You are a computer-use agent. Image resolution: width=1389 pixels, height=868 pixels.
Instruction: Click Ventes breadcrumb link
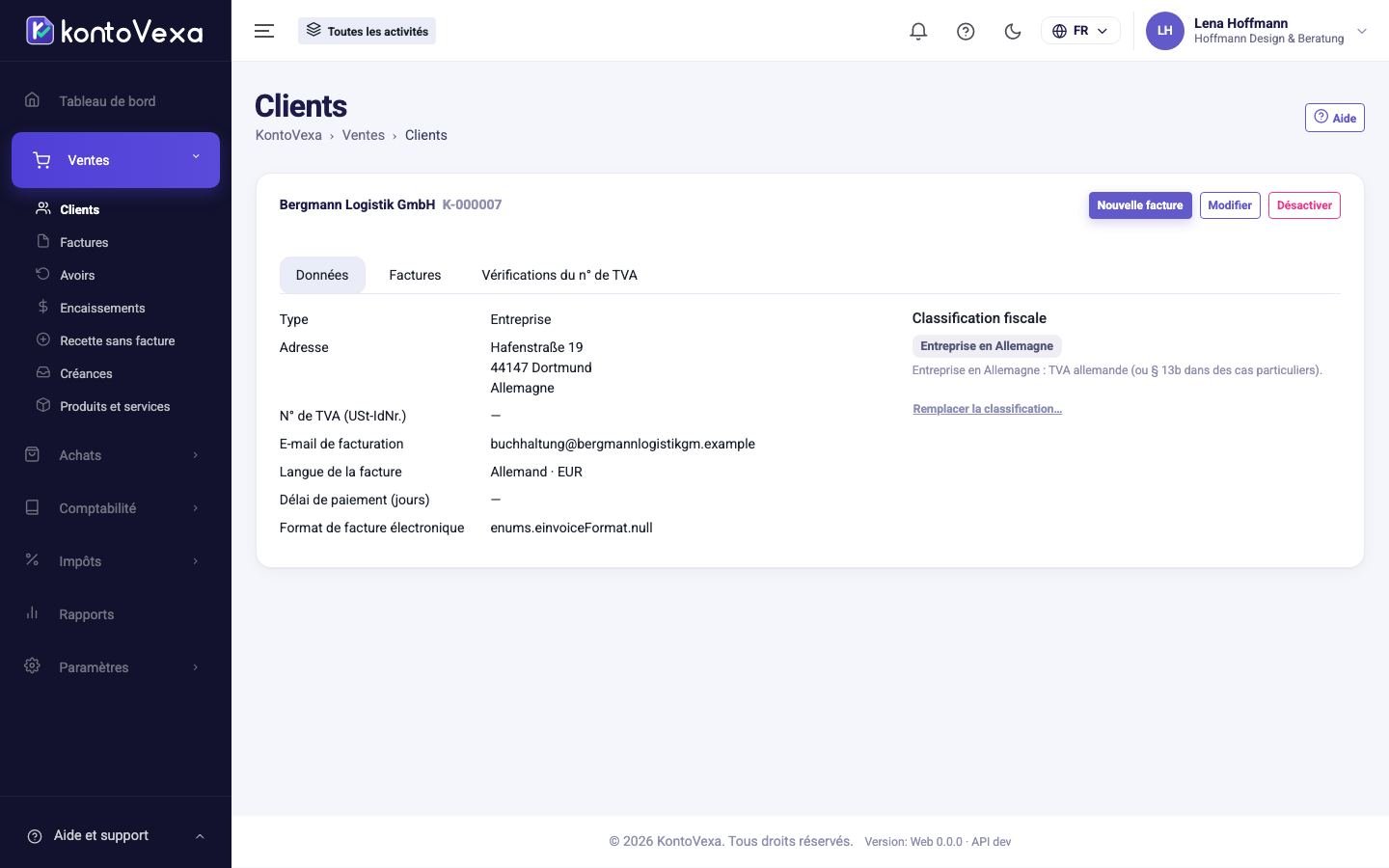pyautogui.click(x=364, y=135)
